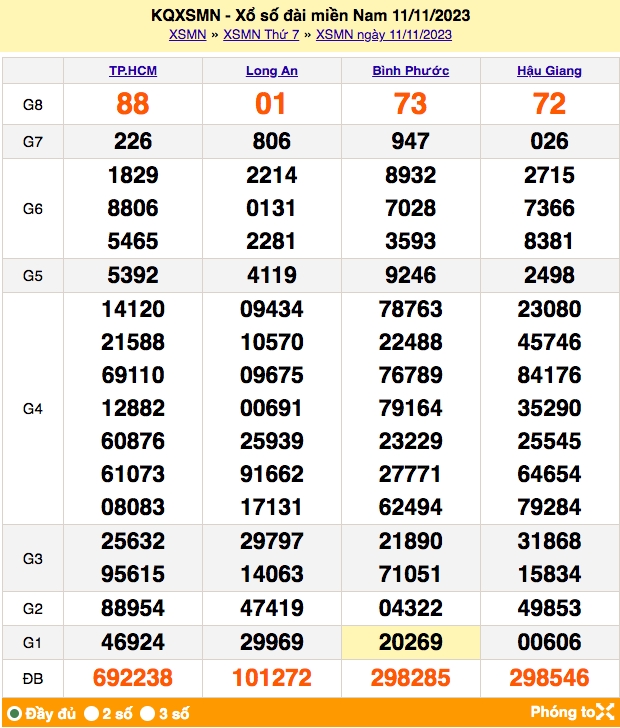Click G8 result 01 for Long An

270,104
